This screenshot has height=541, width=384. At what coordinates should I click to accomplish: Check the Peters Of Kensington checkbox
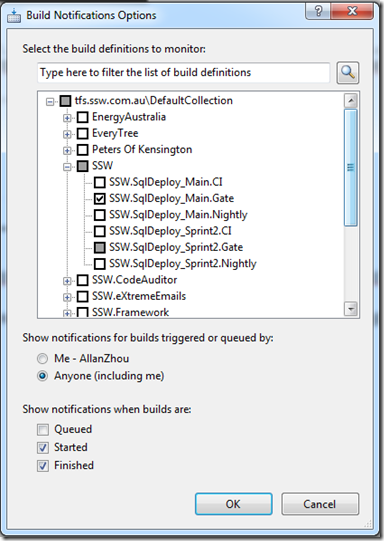(x=82, y=150)
